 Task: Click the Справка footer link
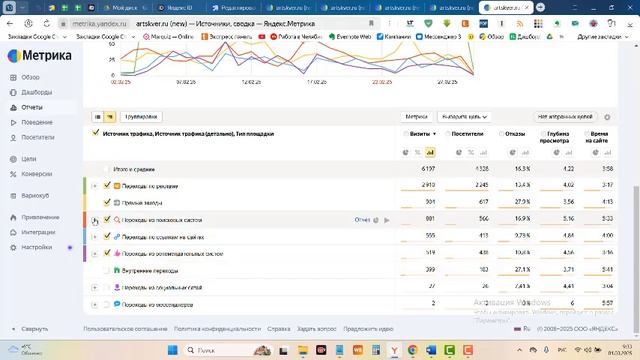point(279,329)
